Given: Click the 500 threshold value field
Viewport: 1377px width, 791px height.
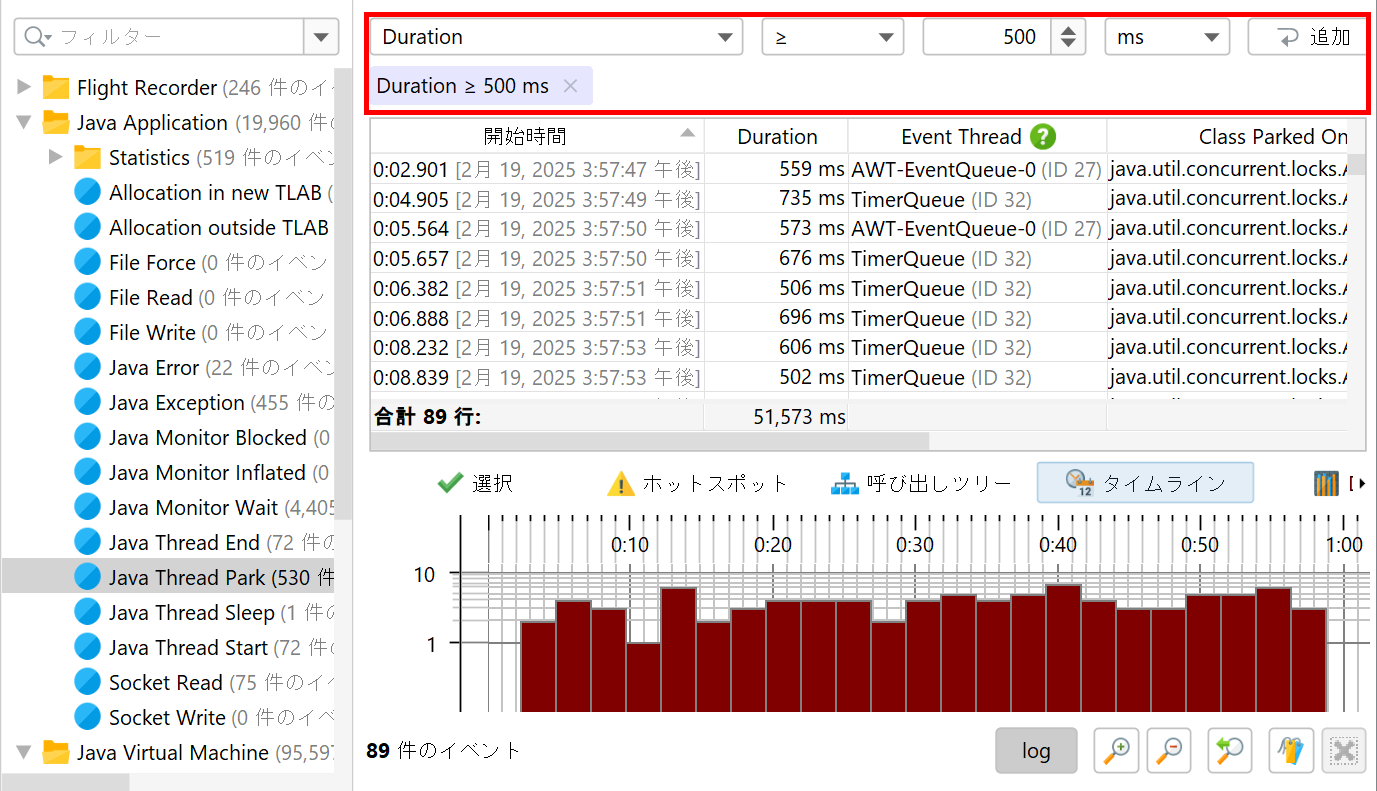Looking at the screenshot, I should pyautogui.click(x=986, y=38).
